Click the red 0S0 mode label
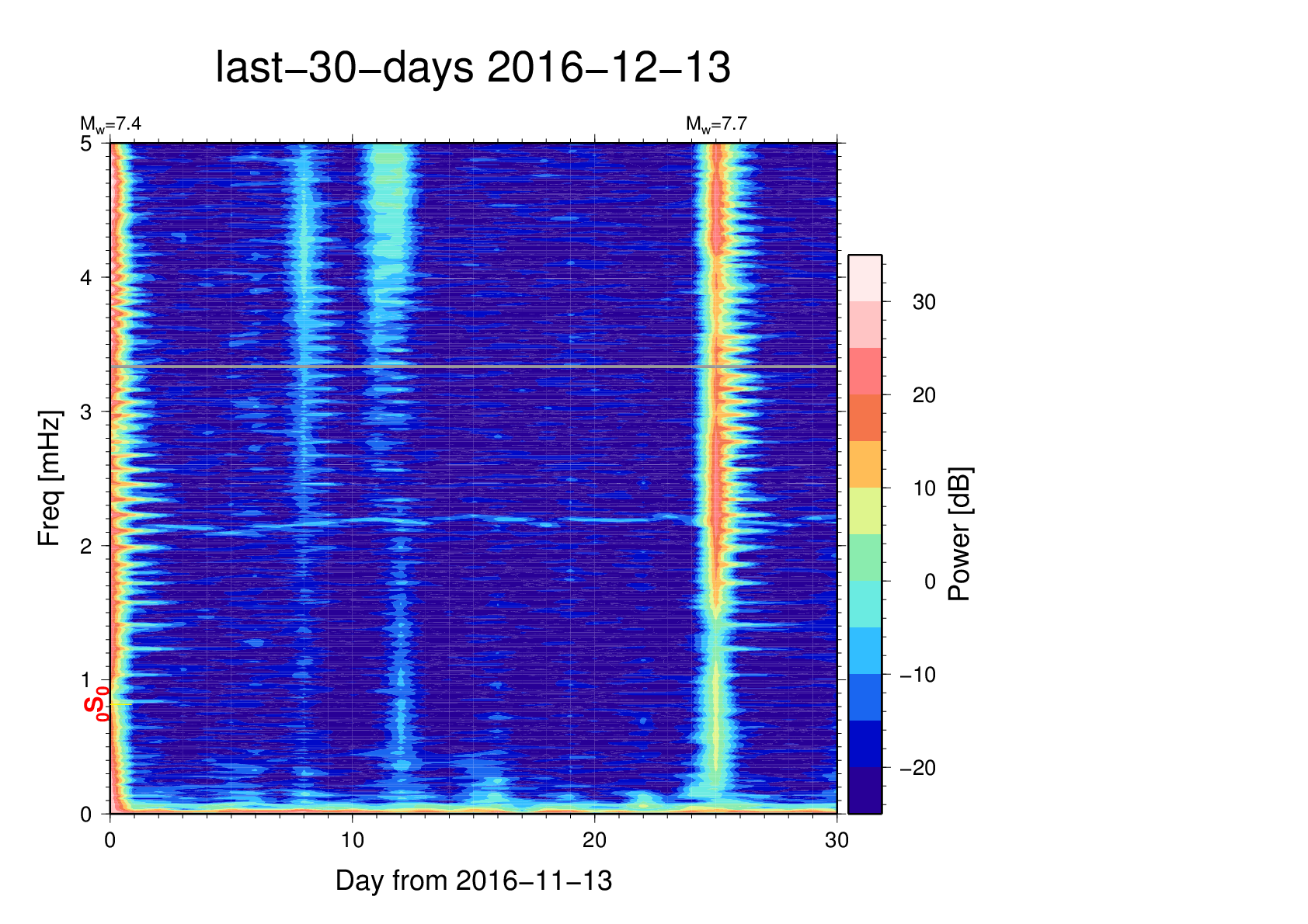This screenshot has height=924, width=1308. click(98, 703)
